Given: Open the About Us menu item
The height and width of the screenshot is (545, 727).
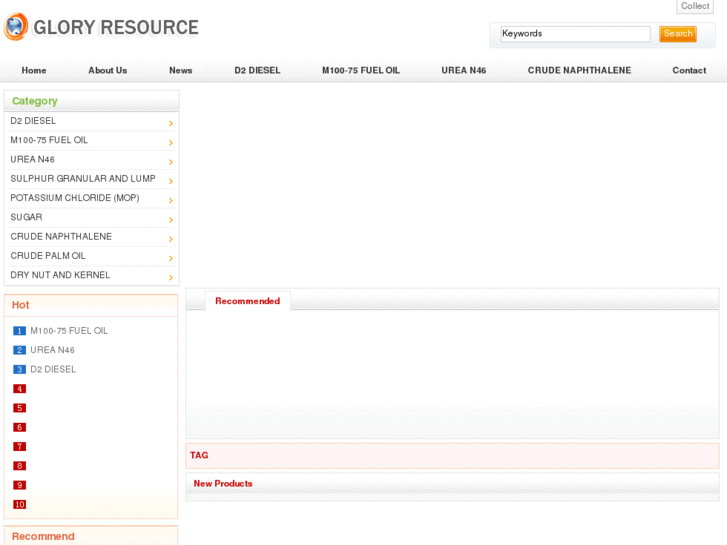Looking at the screenshot, I should click(107, 71).
